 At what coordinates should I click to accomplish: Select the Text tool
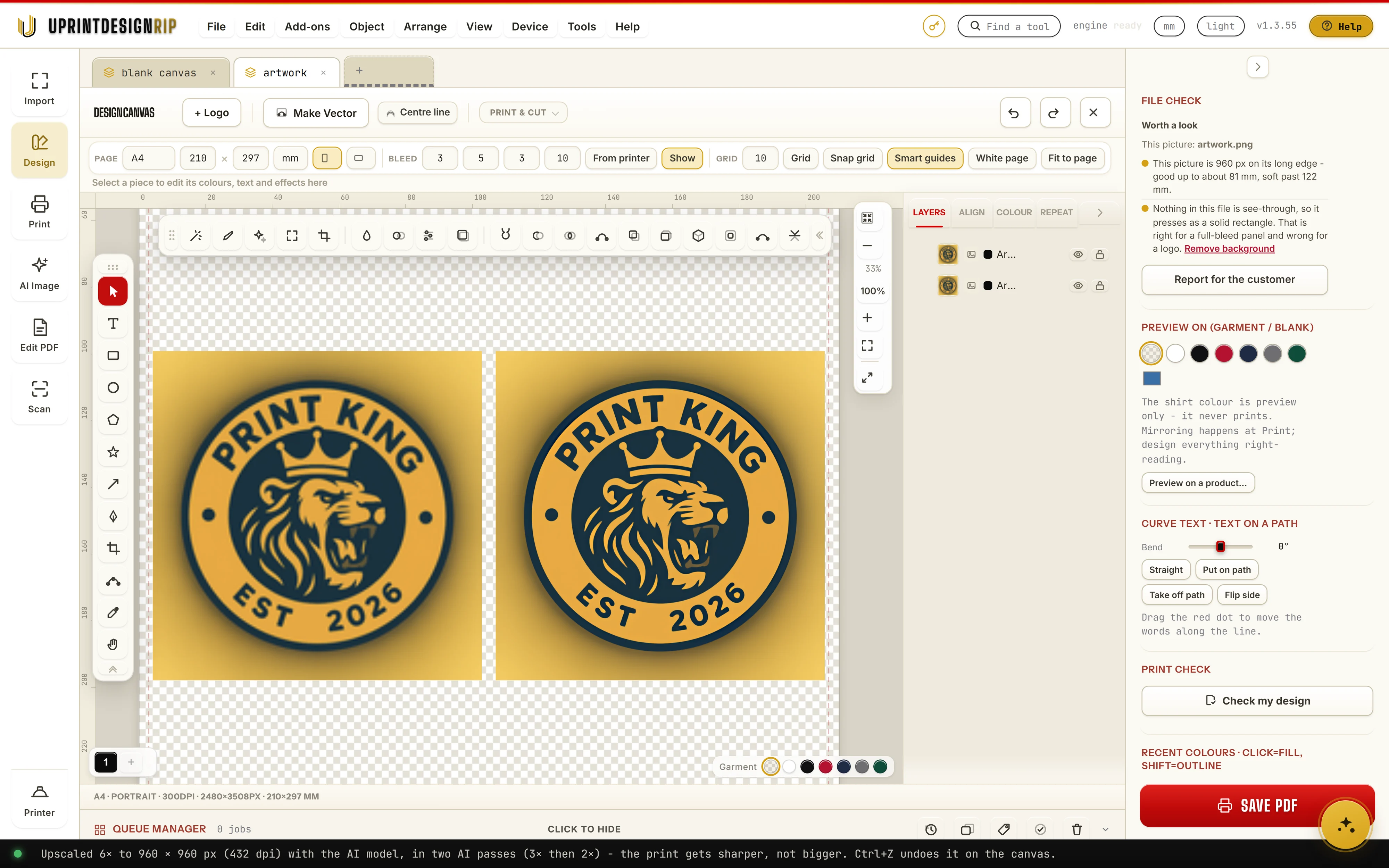click(x=113, y=324)
